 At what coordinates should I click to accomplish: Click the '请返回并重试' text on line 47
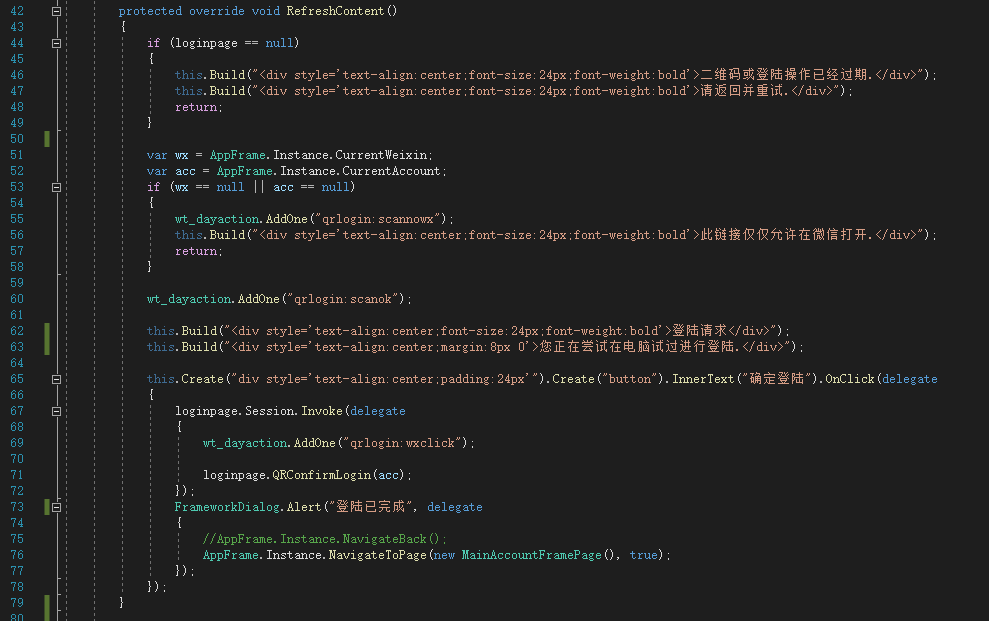coord(741,90)
